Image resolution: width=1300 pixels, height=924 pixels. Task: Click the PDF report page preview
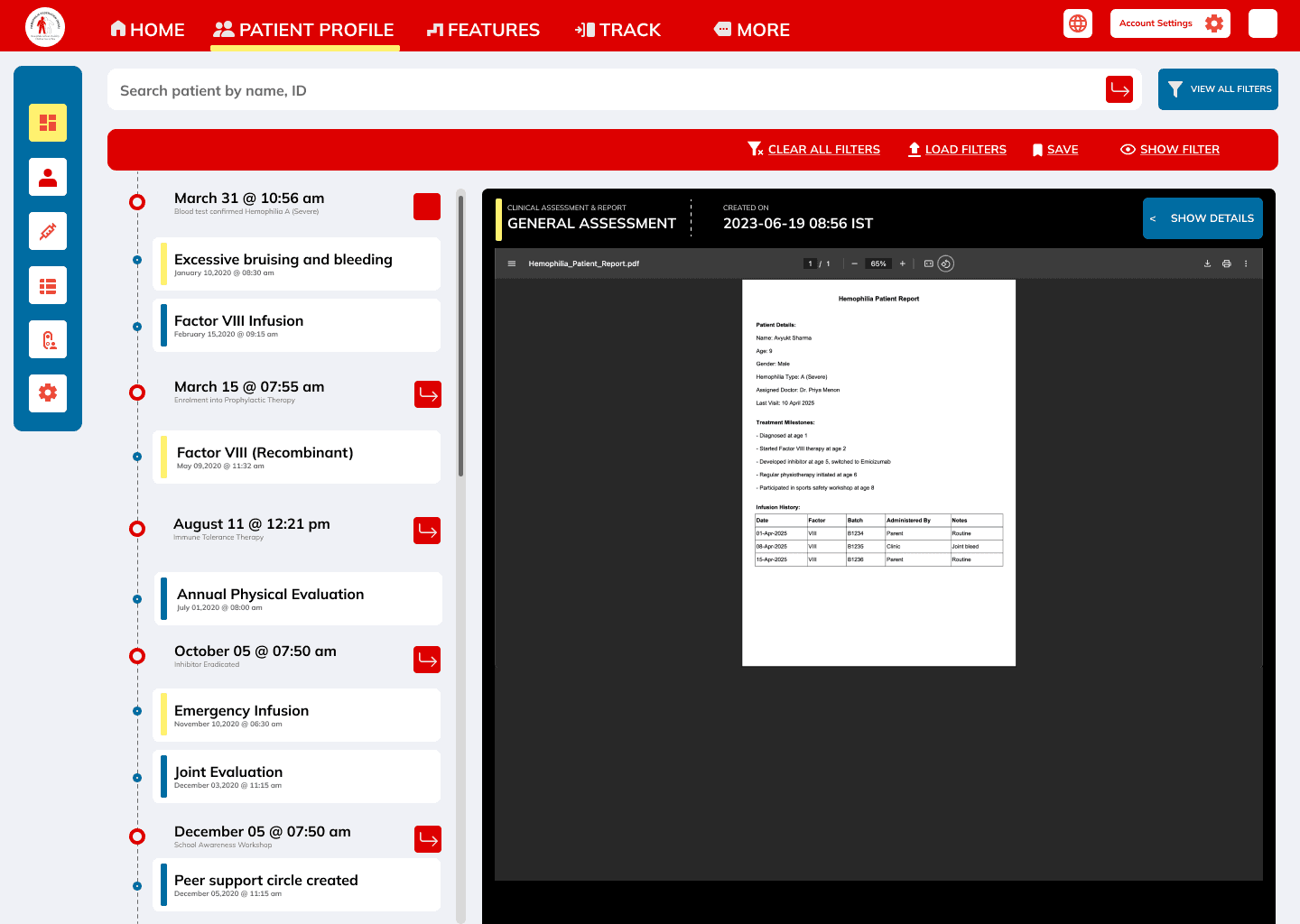[878, 473]
